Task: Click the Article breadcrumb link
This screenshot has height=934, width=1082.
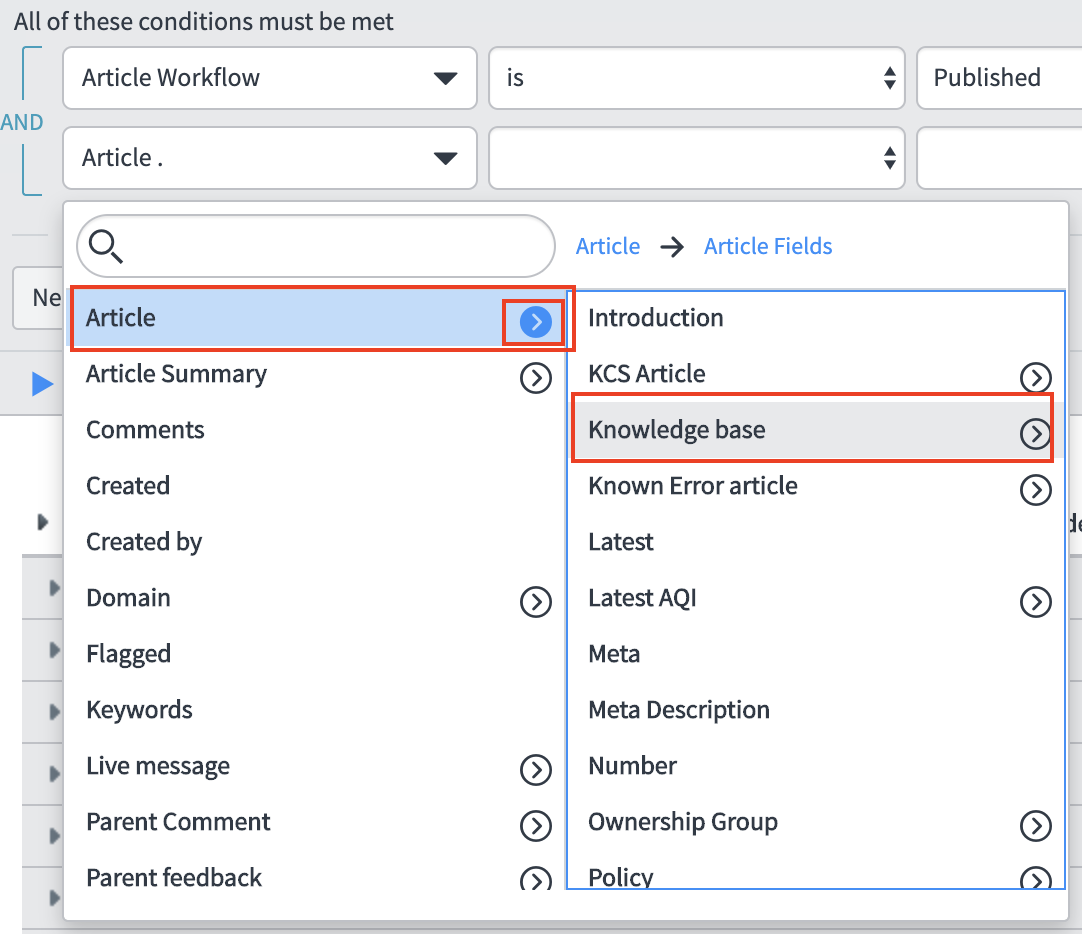Action: point(607,246)
